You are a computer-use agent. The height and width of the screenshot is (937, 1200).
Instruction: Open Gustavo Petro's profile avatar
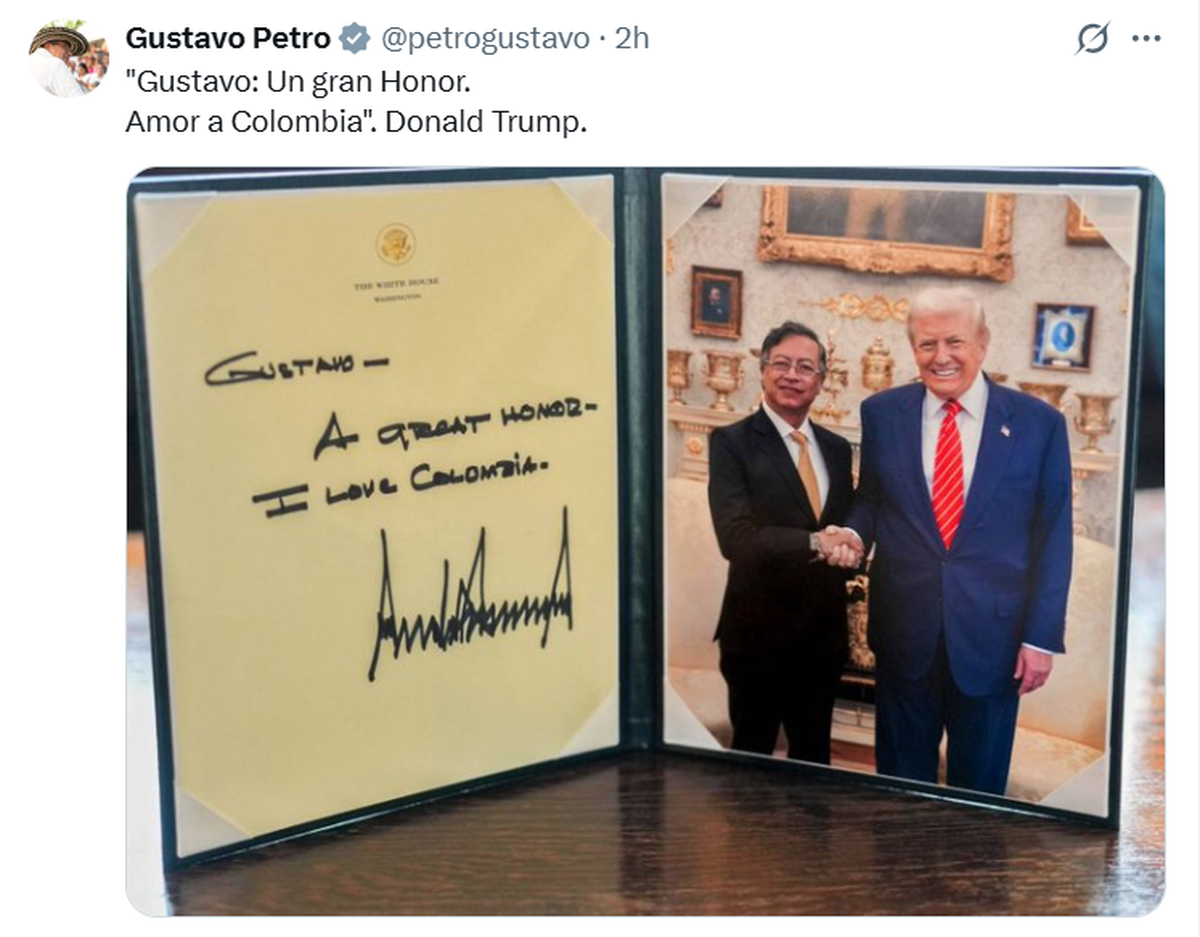[x=68, y=58]
